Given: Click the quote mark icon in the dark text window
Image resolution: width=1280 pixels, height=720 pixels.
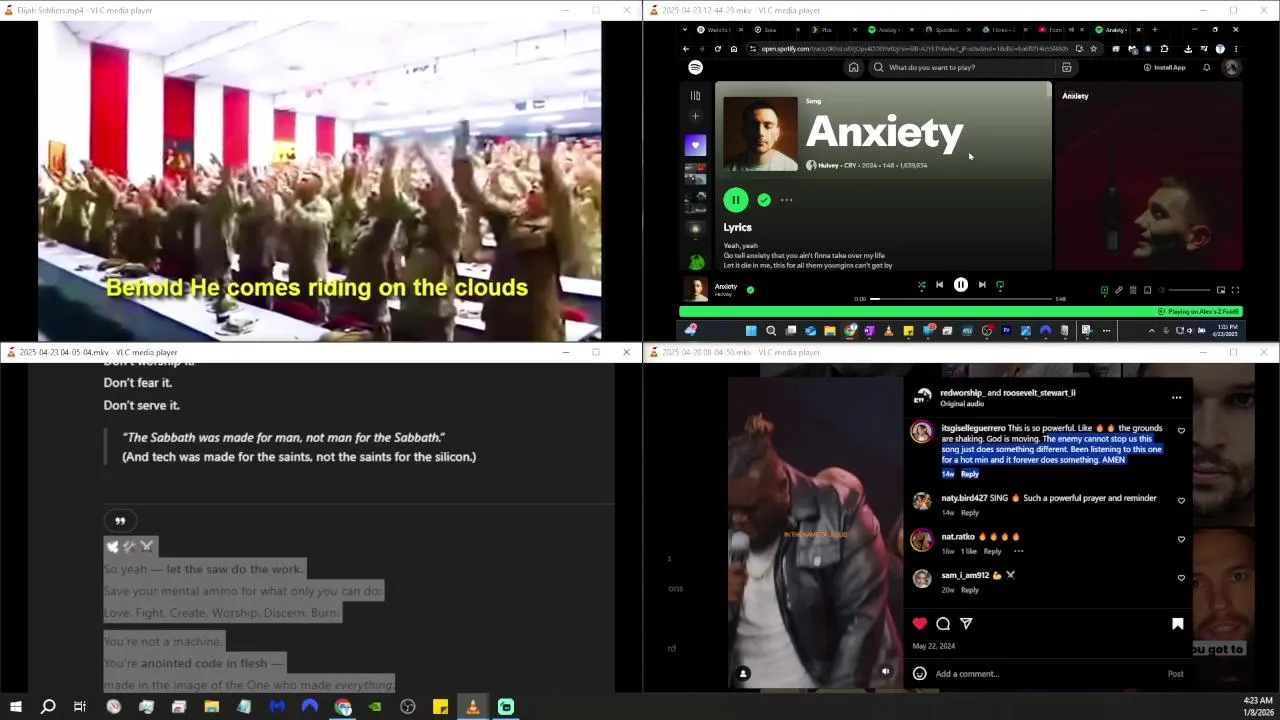Looking at the screenshot, I should click(120, 521).
